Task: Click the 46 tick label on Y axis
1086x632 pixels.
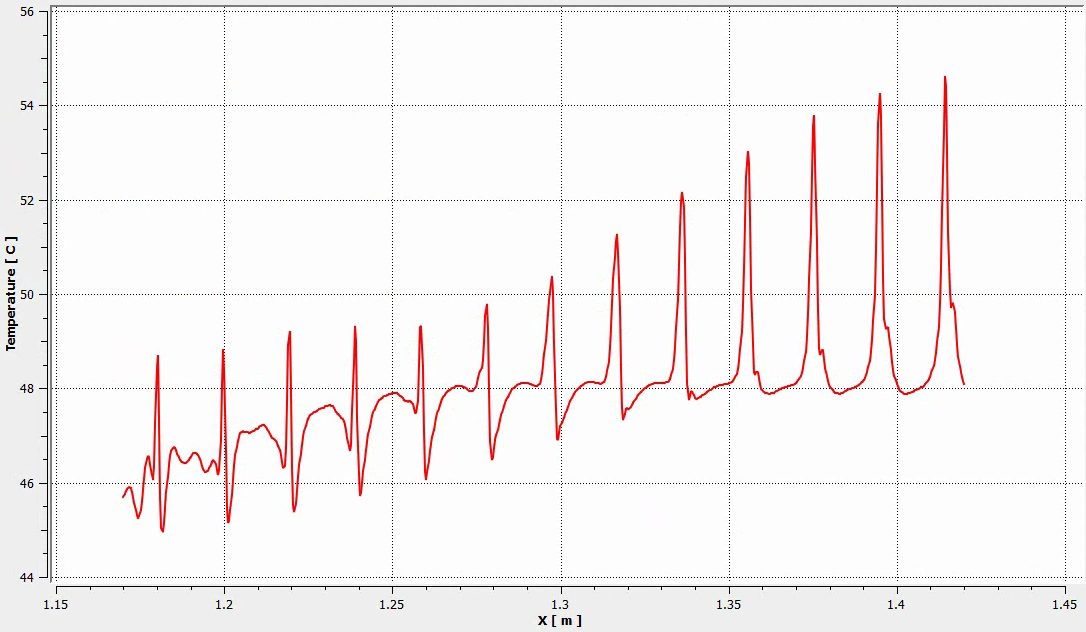Action: pos(27,484)
